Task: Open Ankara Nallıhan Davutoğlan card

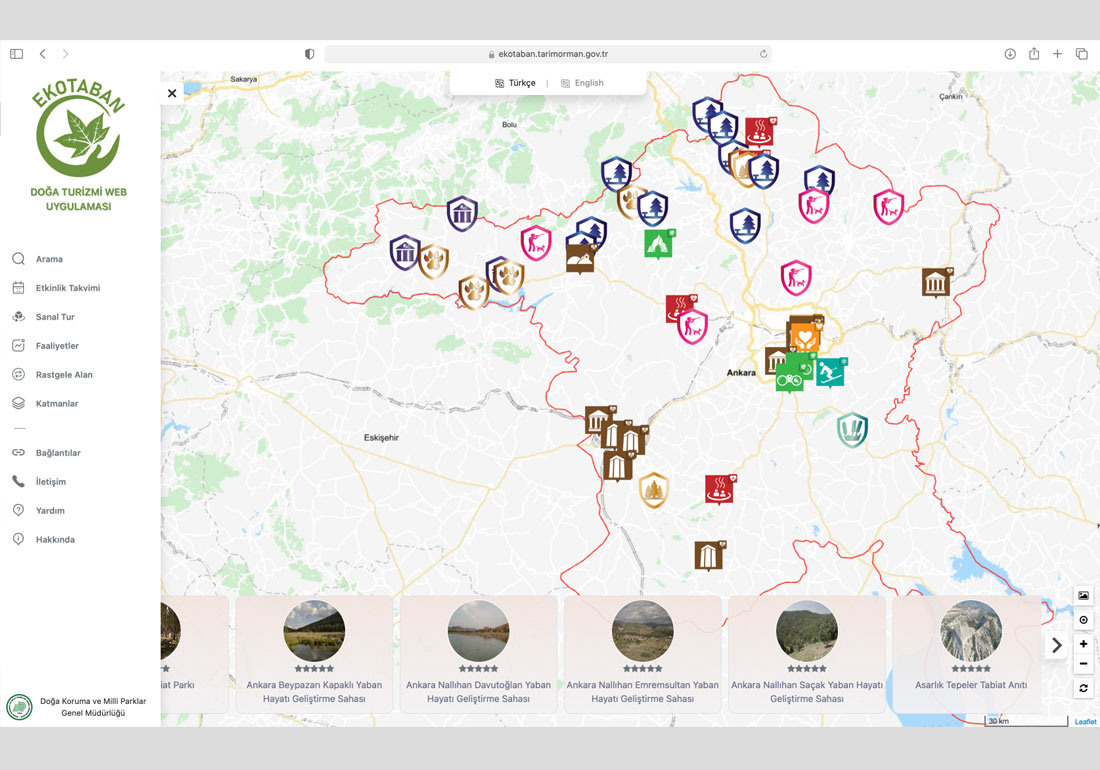Action: pyautogui.click(x=478, y=654)
